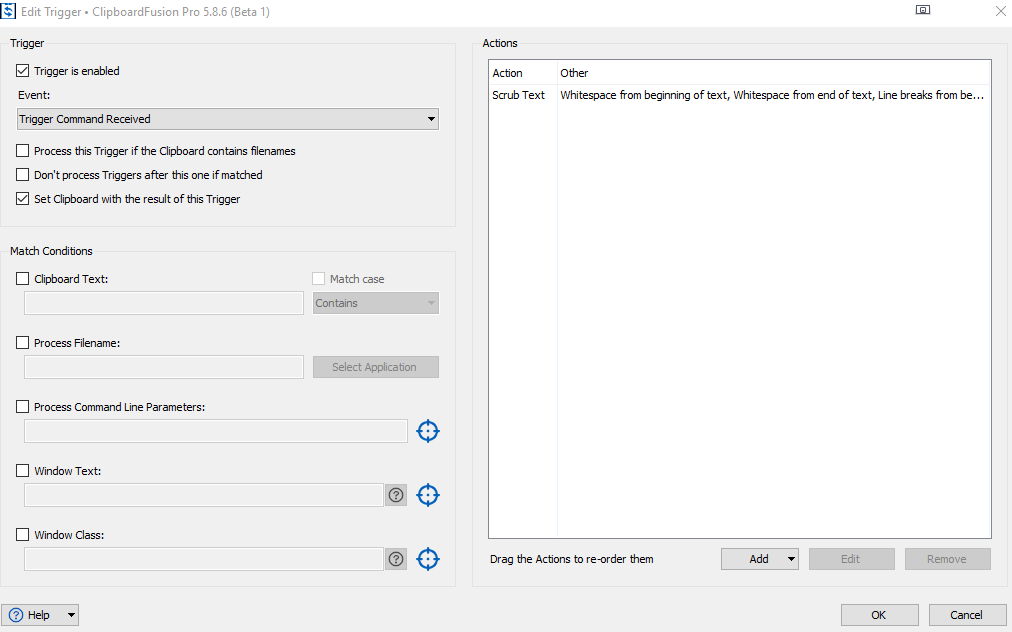Enable Process Trigger if Clipboard contains filenames
The height and width of the screenshot is (632, 1012).
pos(23,151)
